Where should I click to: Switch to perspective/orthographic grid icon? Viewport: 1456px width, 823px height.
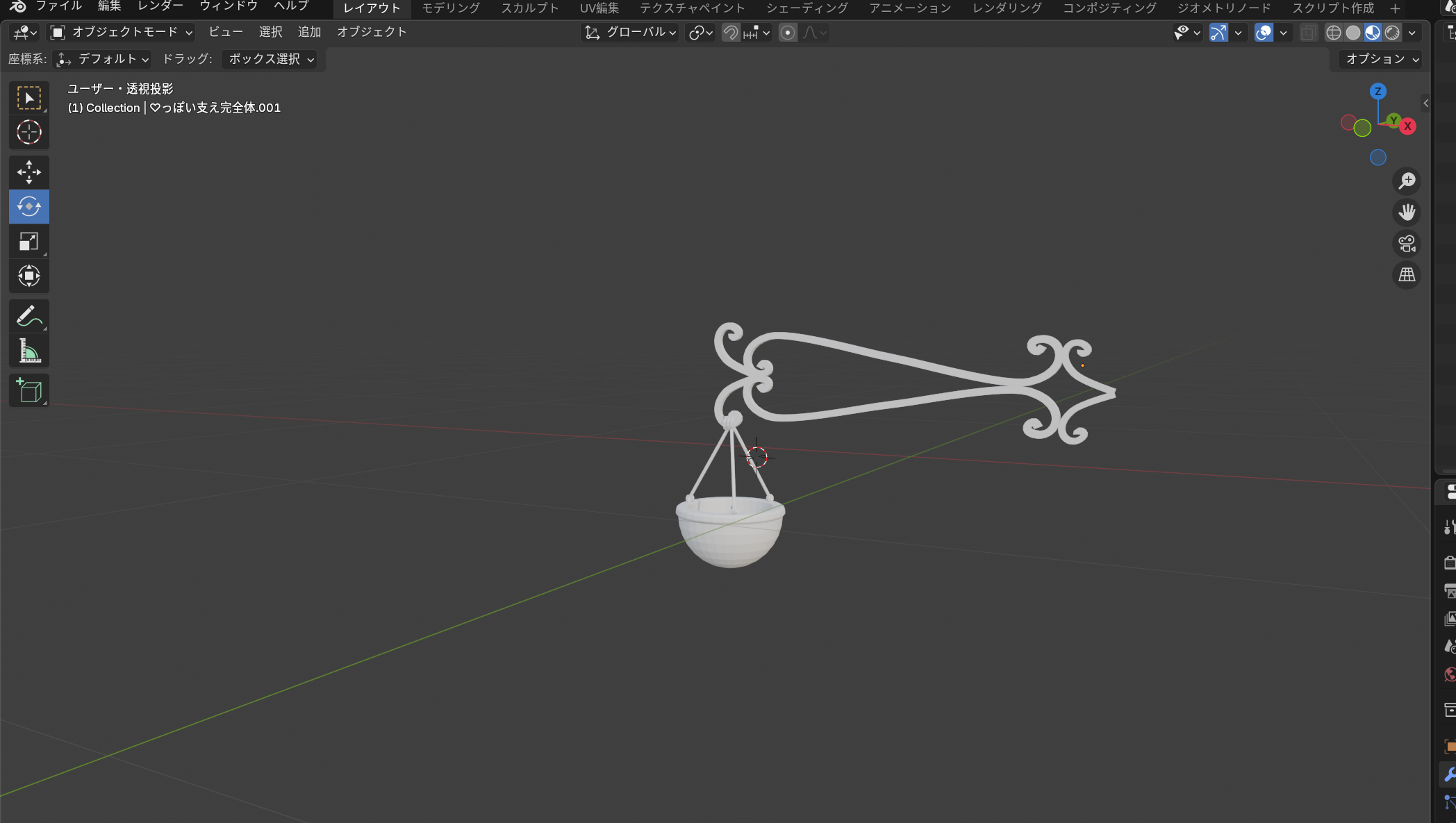1407,275
